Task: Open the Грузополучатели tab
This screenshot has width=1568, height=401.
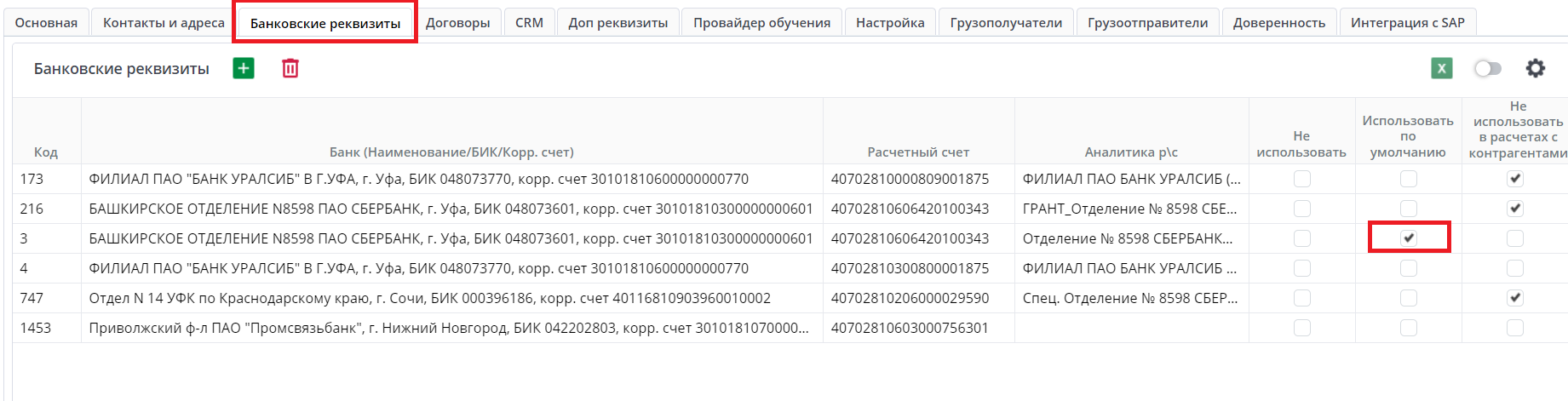Action: click(x=1006, y=23)
